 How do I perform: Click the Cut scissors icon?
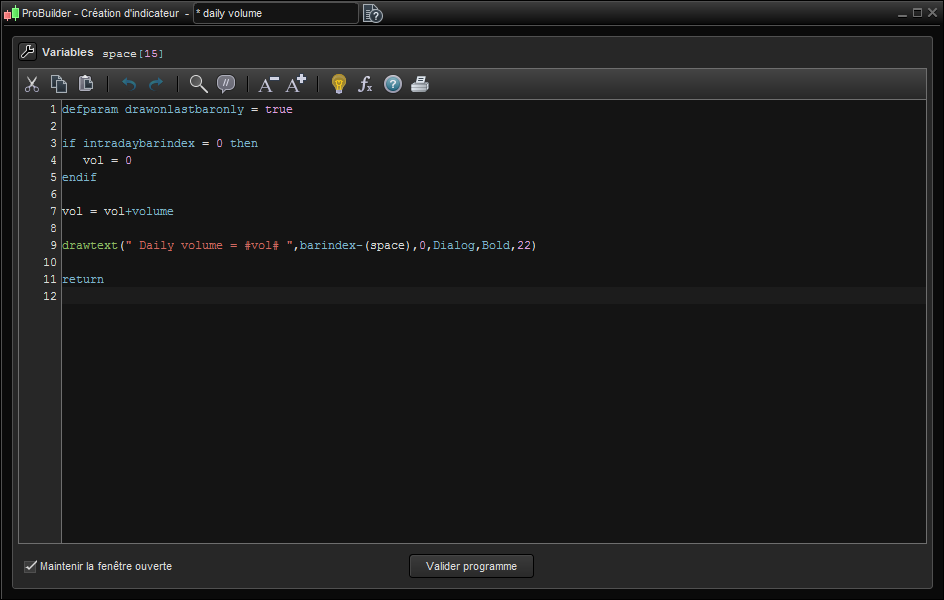coord(32,84)
